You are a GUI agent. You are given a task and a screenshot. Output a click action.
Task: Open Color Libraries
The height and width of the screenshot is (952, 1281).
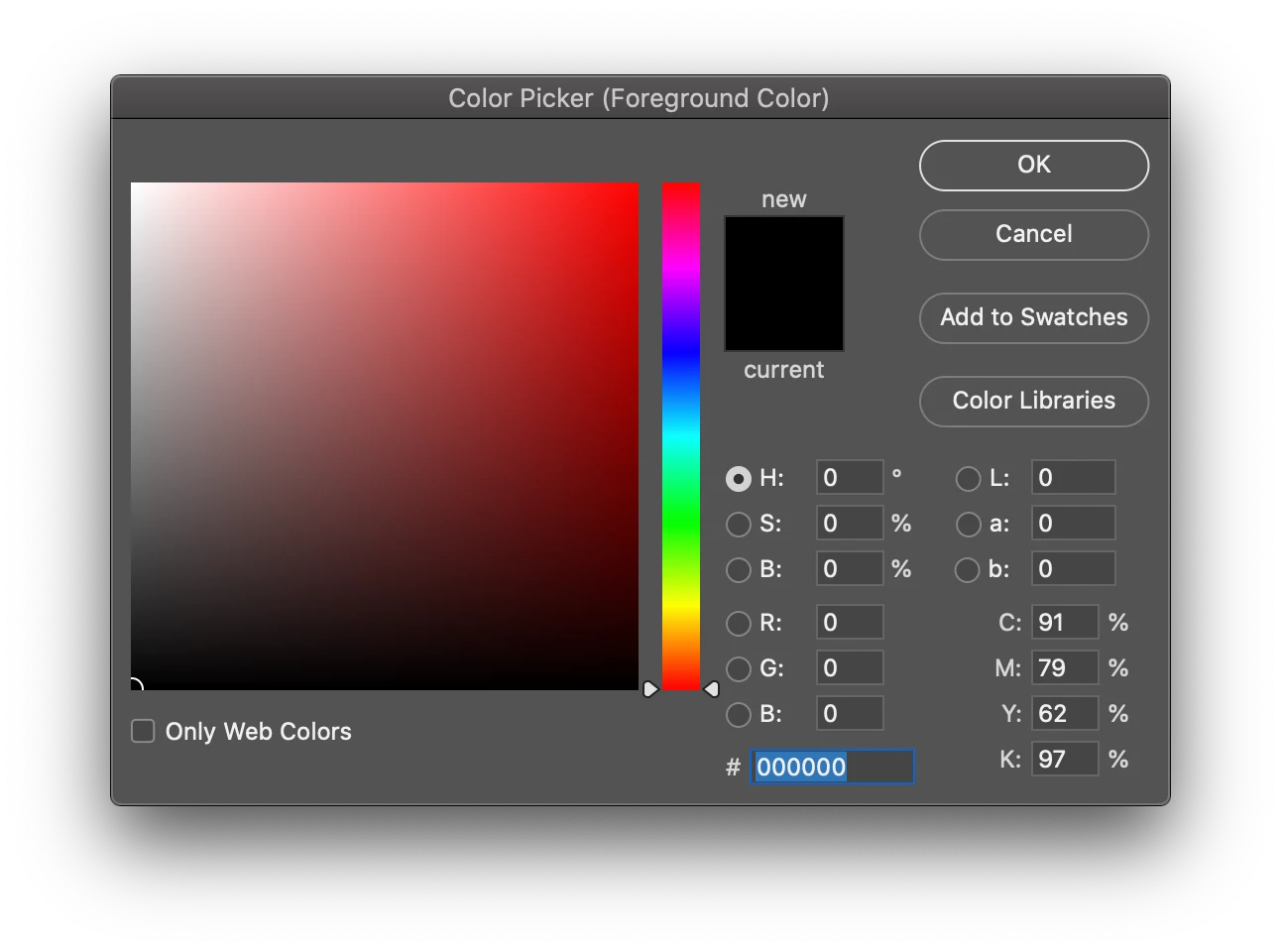1033,401
